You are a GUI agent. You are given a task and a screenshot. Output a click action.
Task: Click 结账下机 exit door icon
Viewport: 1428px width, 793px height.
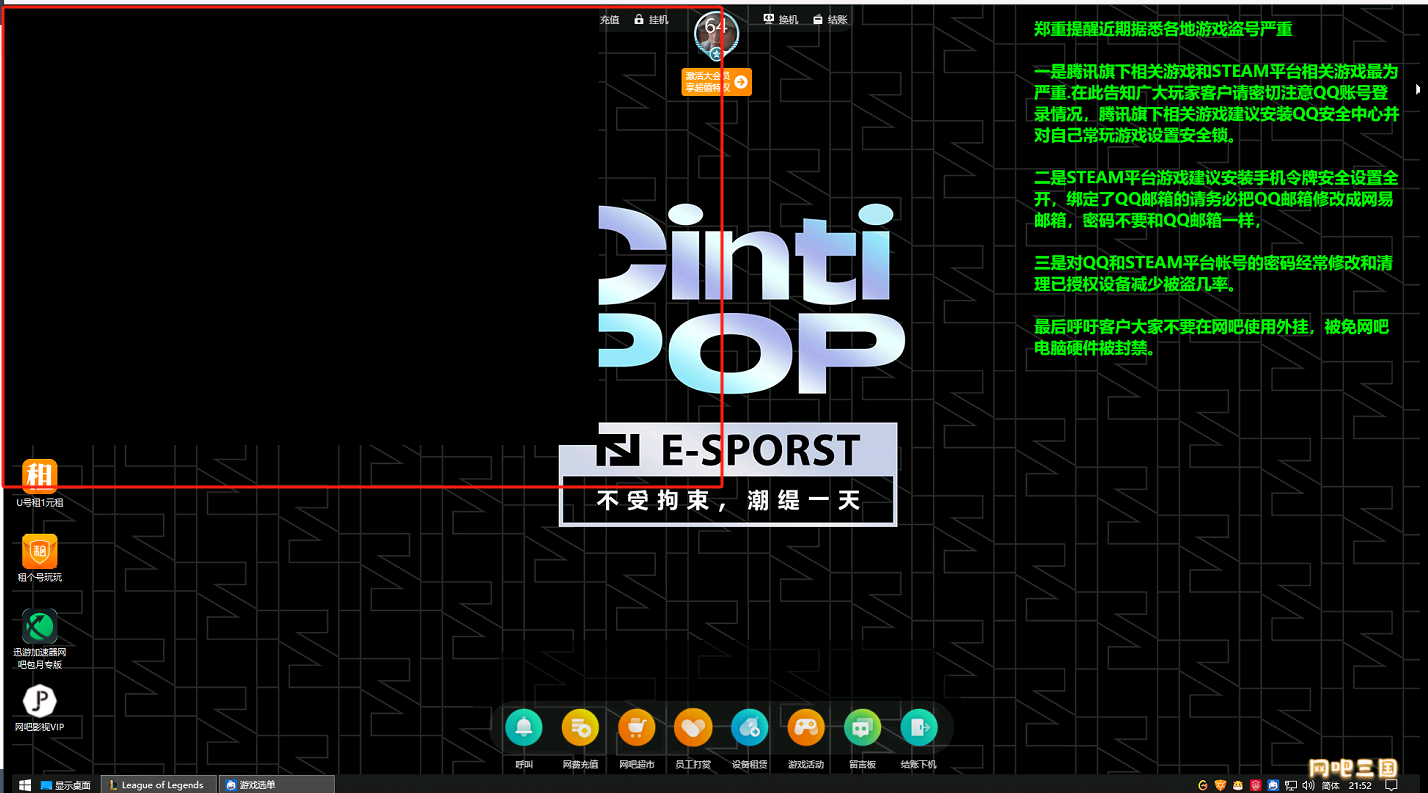click(919, 728)
